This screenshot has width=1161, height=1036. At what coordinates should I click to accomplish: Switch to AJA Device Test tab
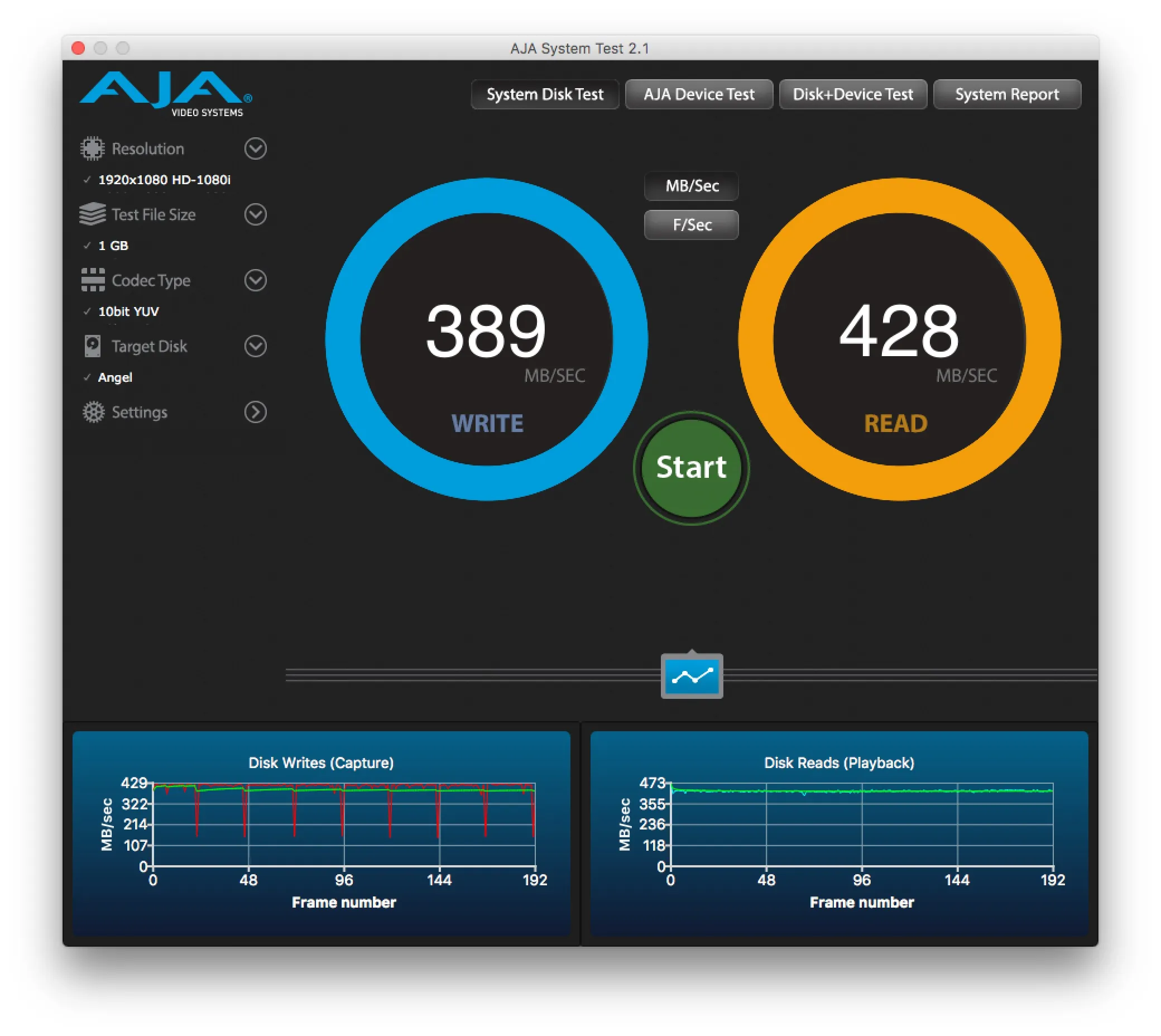click(x=699, y=94)
